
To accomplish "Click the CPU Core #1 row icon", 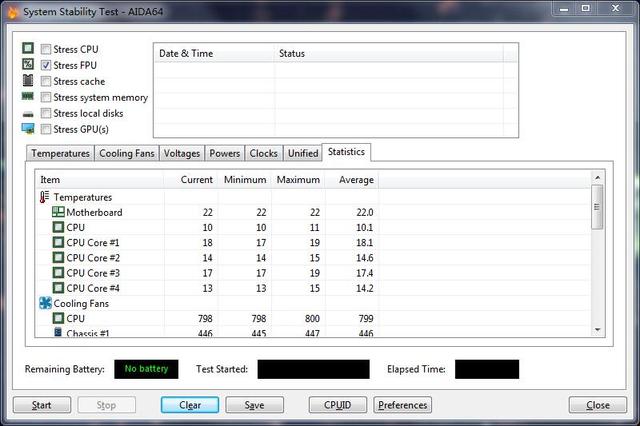I will point(58,242).
